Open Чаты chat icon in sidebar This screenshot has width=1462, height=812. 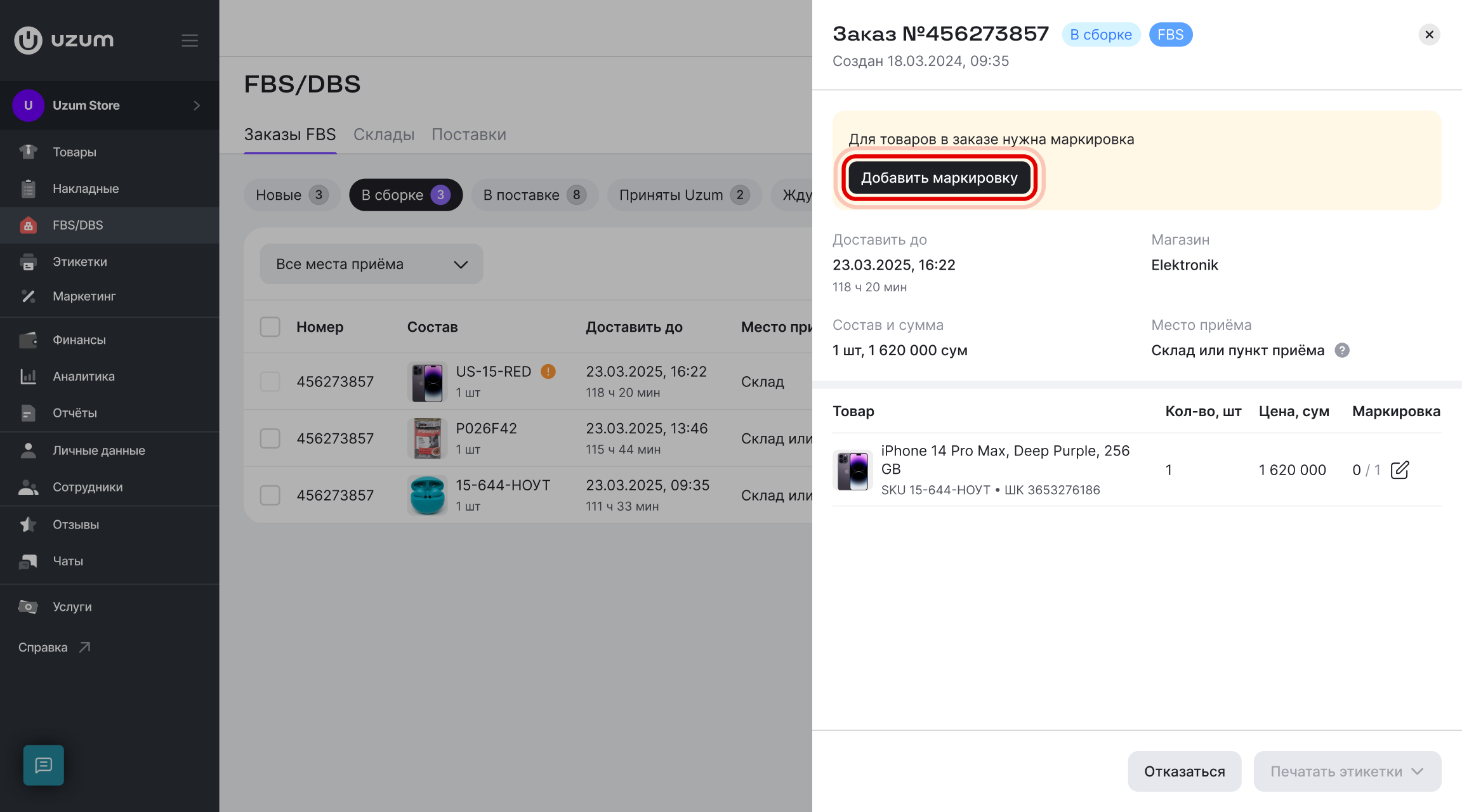pos(28,561)
